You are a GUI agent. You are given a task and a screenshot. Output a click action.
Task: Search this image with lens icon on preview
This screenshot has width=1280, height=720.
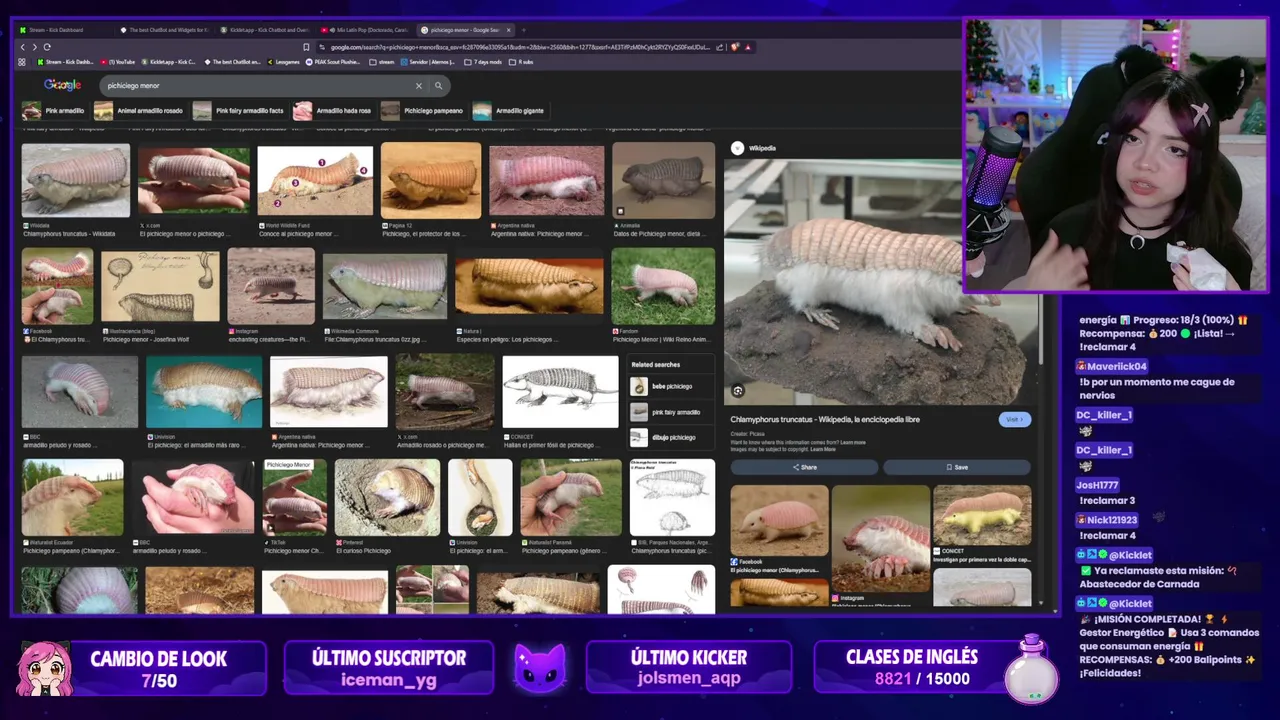tap(738, 391)
